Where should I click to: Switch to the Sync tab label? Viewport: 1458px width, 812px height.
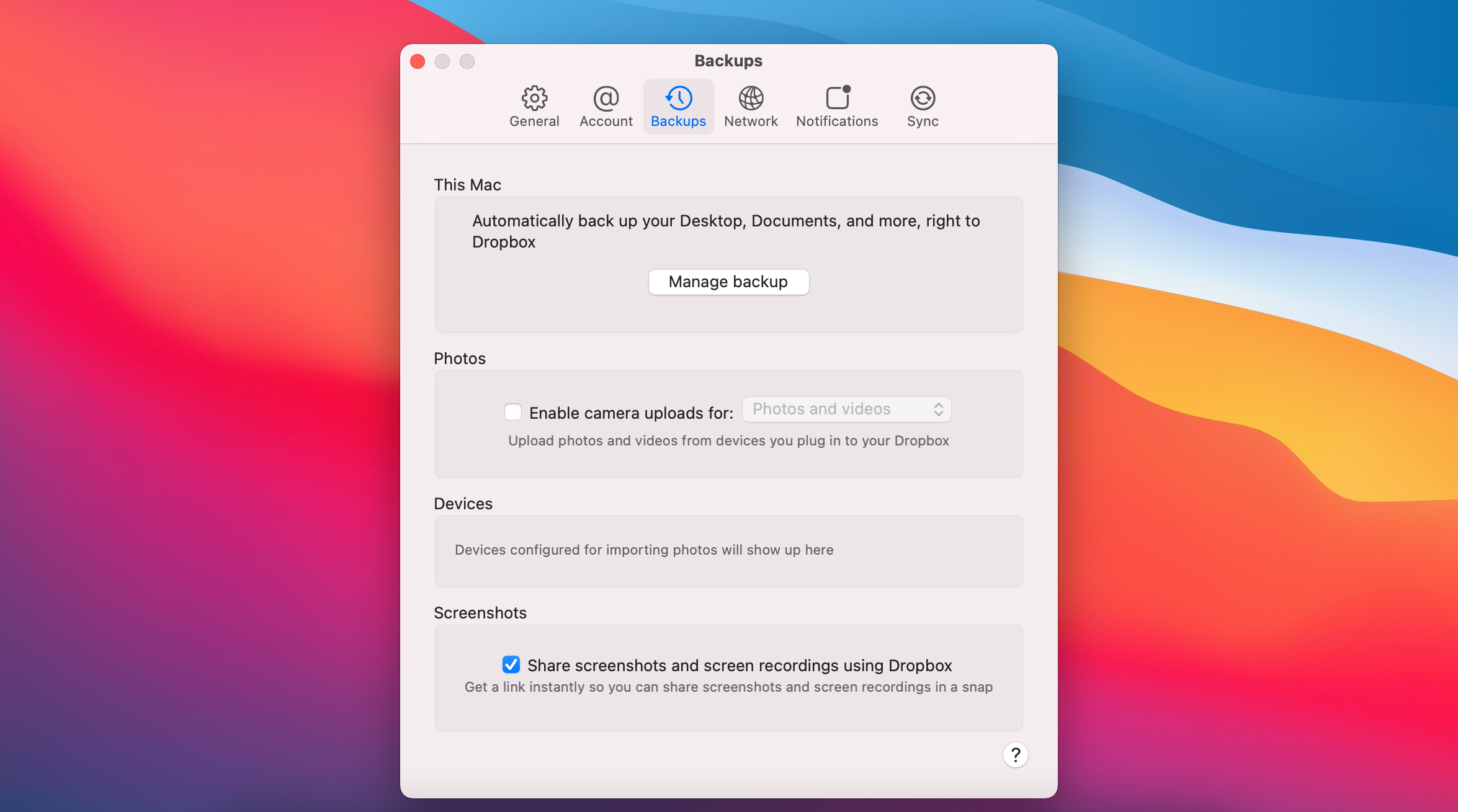(923, 122)
